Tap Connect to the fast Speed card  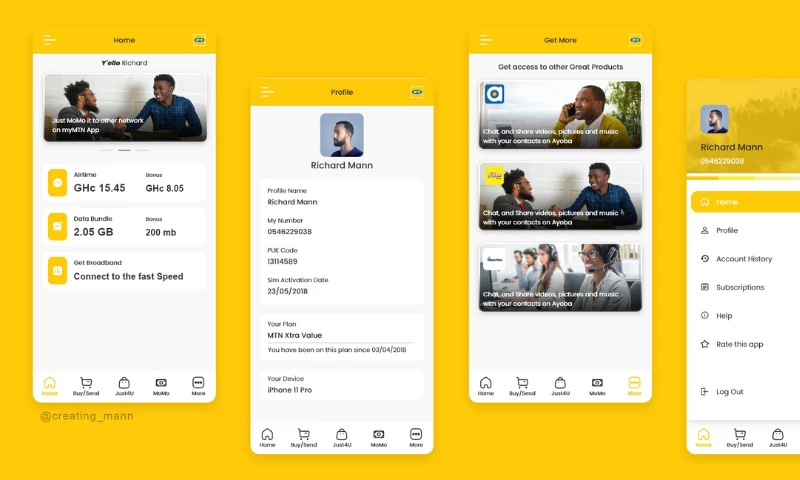124,270
